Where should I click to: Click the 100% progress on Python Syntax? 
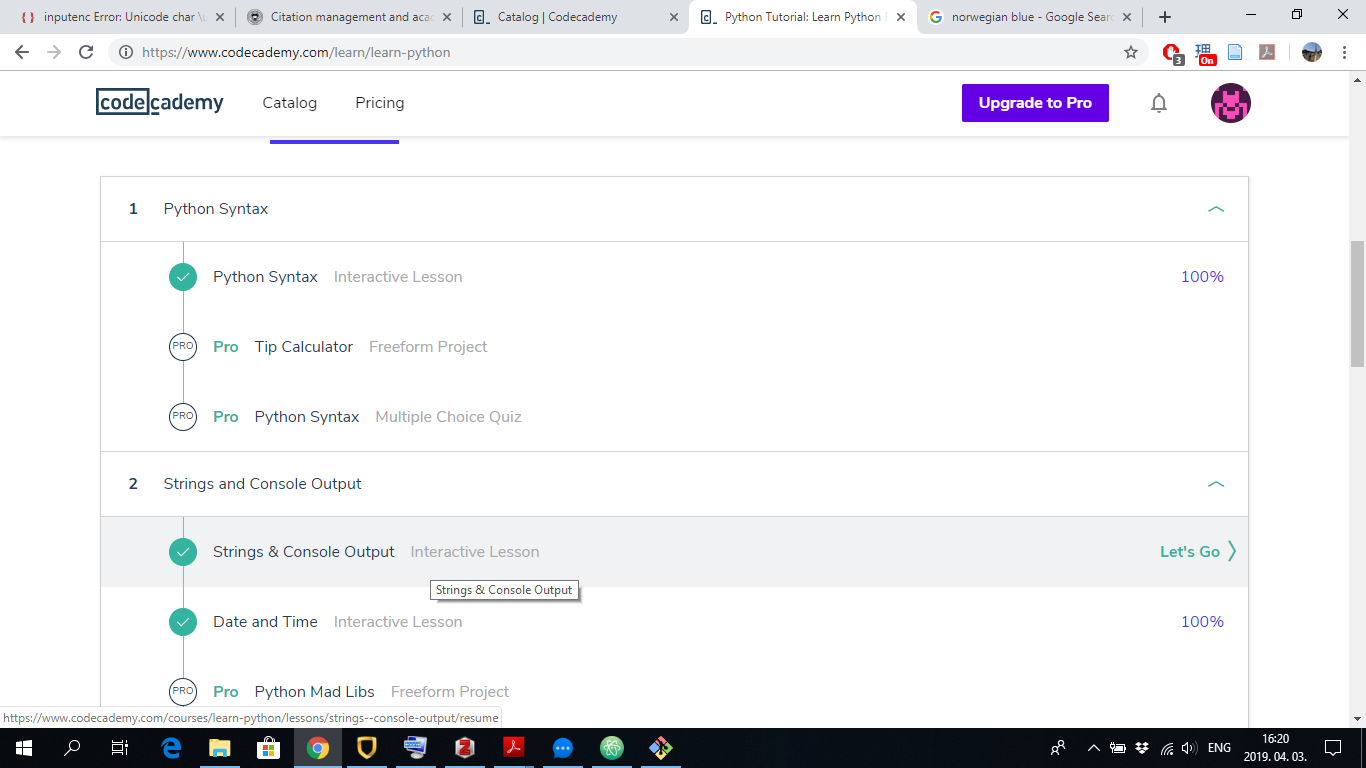1202,277
